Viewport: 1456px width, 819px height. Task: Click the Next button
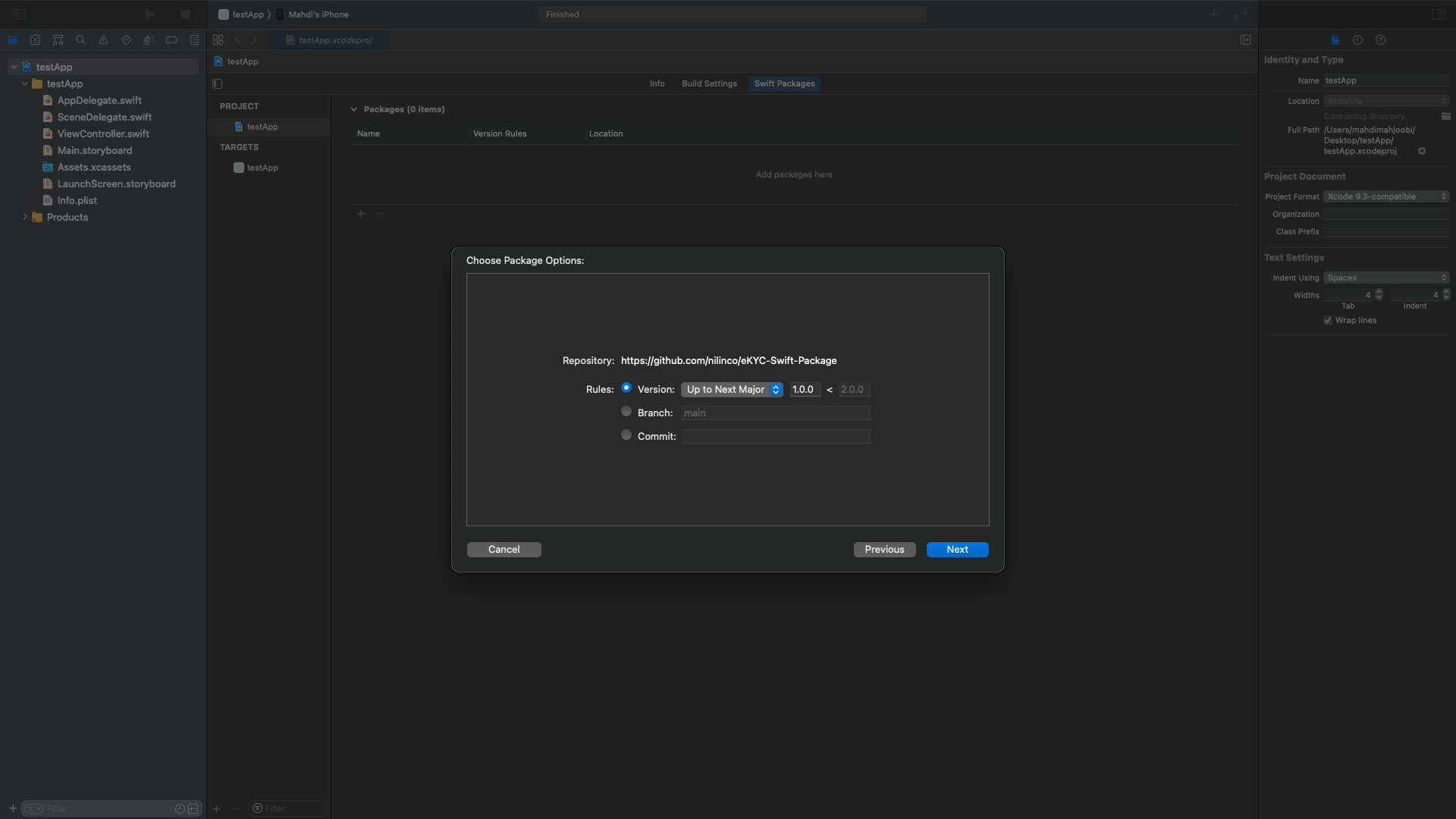coord(957,550)
